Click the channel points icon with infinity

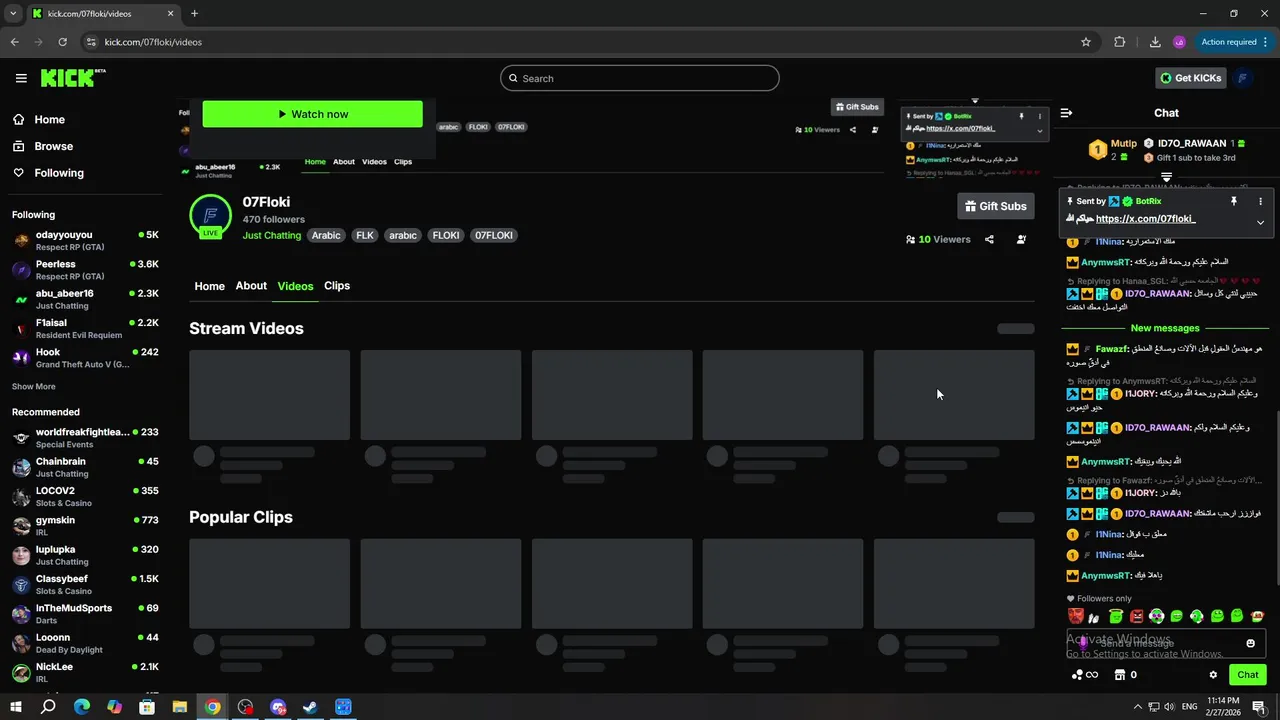[x=1084, y=675]
